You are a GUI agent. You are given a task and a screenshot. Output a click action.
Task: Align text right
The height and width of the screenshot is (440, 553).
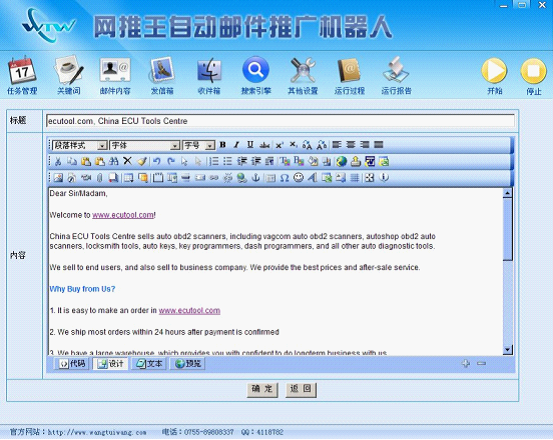[364, 145]
